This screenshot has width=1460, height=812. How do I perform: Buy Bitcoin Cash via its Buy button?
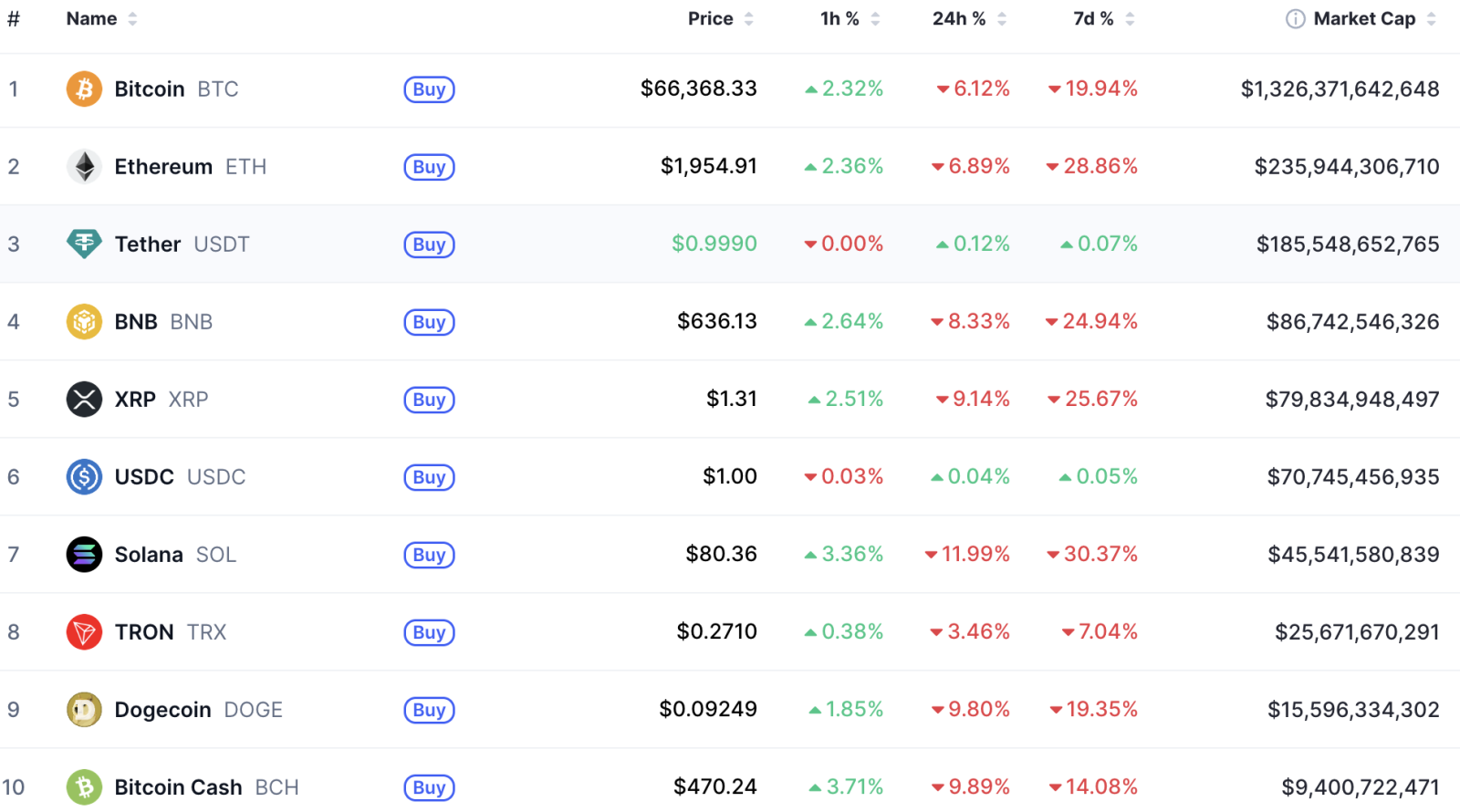pos(429,787)
